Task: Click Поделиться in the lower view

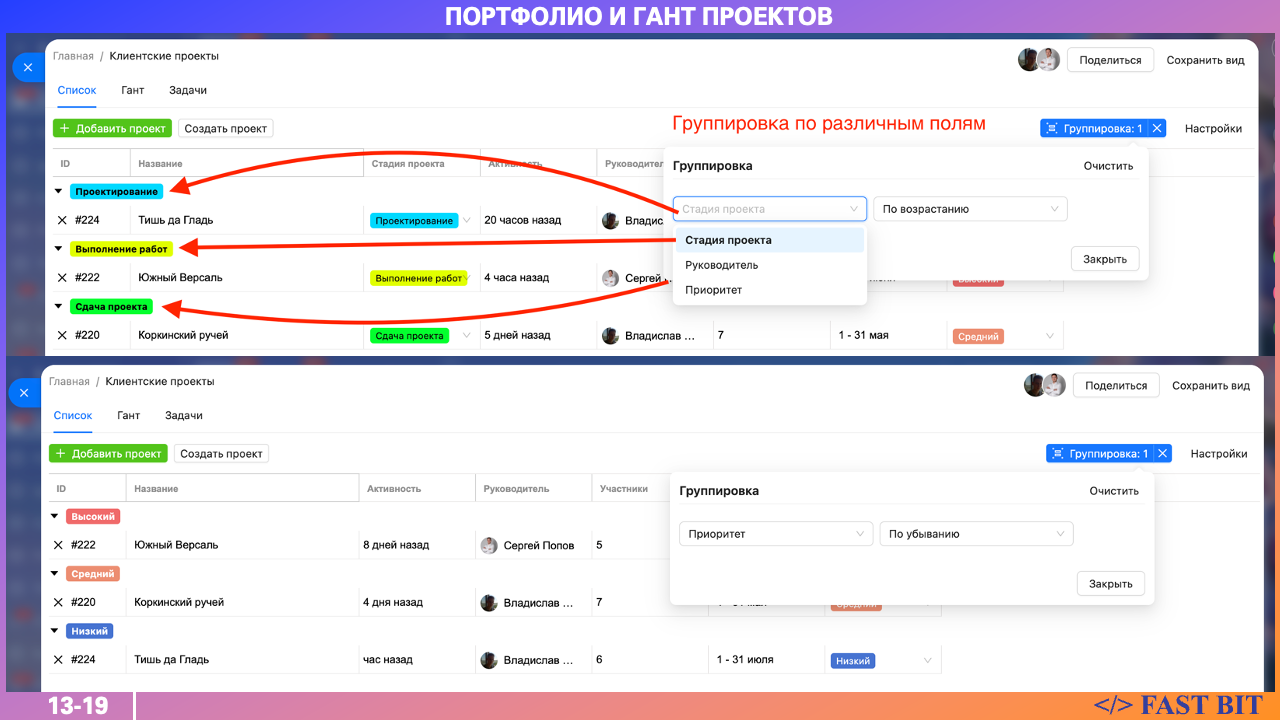Action: click(x=1116, y=385)
